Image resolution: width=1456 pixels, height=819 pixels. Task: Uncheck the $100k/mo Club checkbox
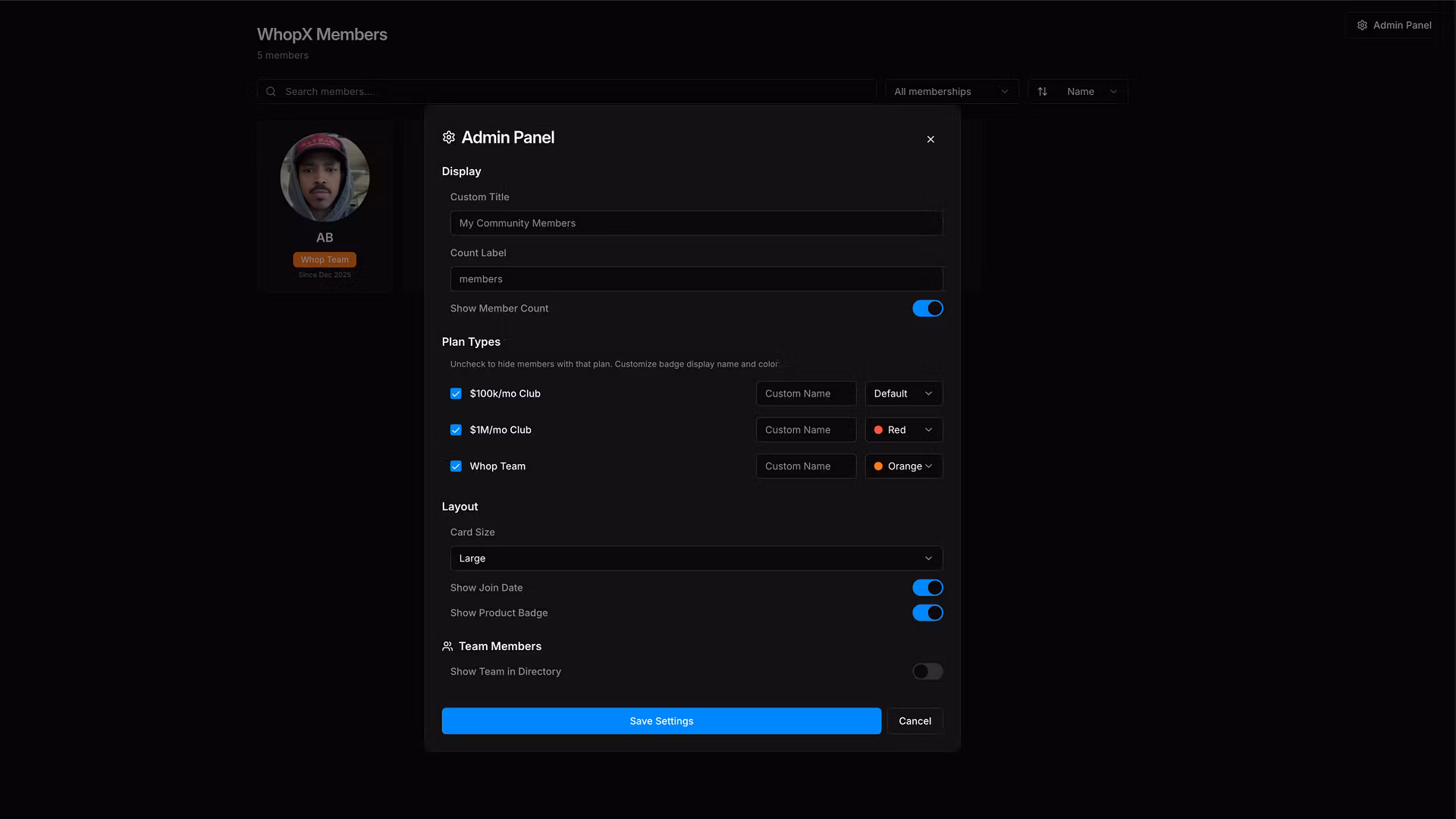[x=456, y=393]
